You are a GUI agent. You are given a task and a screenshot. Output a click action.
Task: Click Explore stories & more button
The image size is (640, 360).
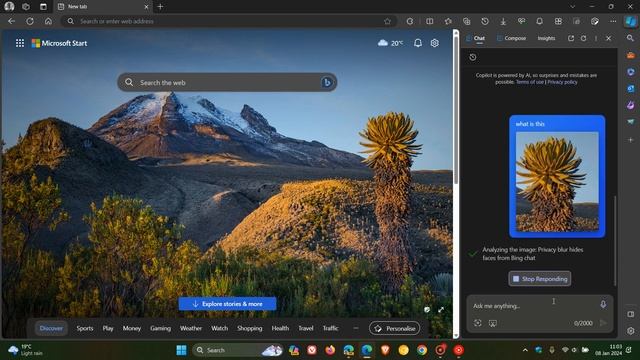click(227, 304)
